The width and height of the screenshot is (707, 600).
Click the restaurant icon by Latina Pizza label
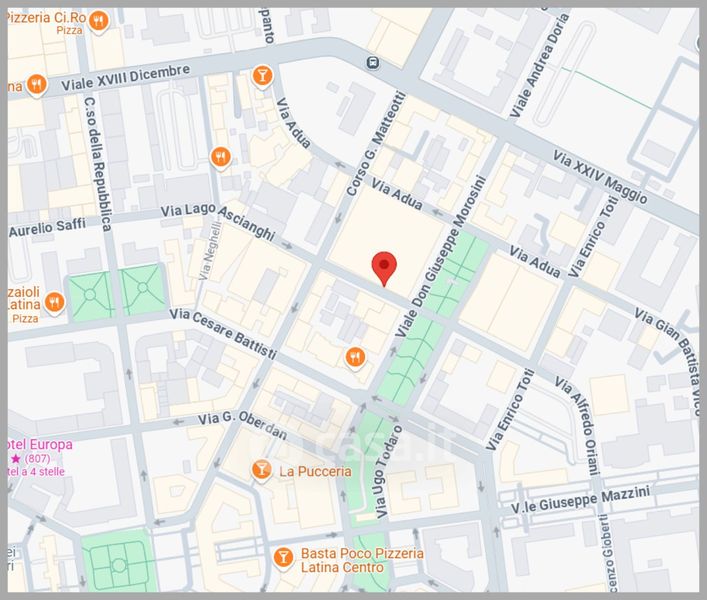(x=54, y=300)
